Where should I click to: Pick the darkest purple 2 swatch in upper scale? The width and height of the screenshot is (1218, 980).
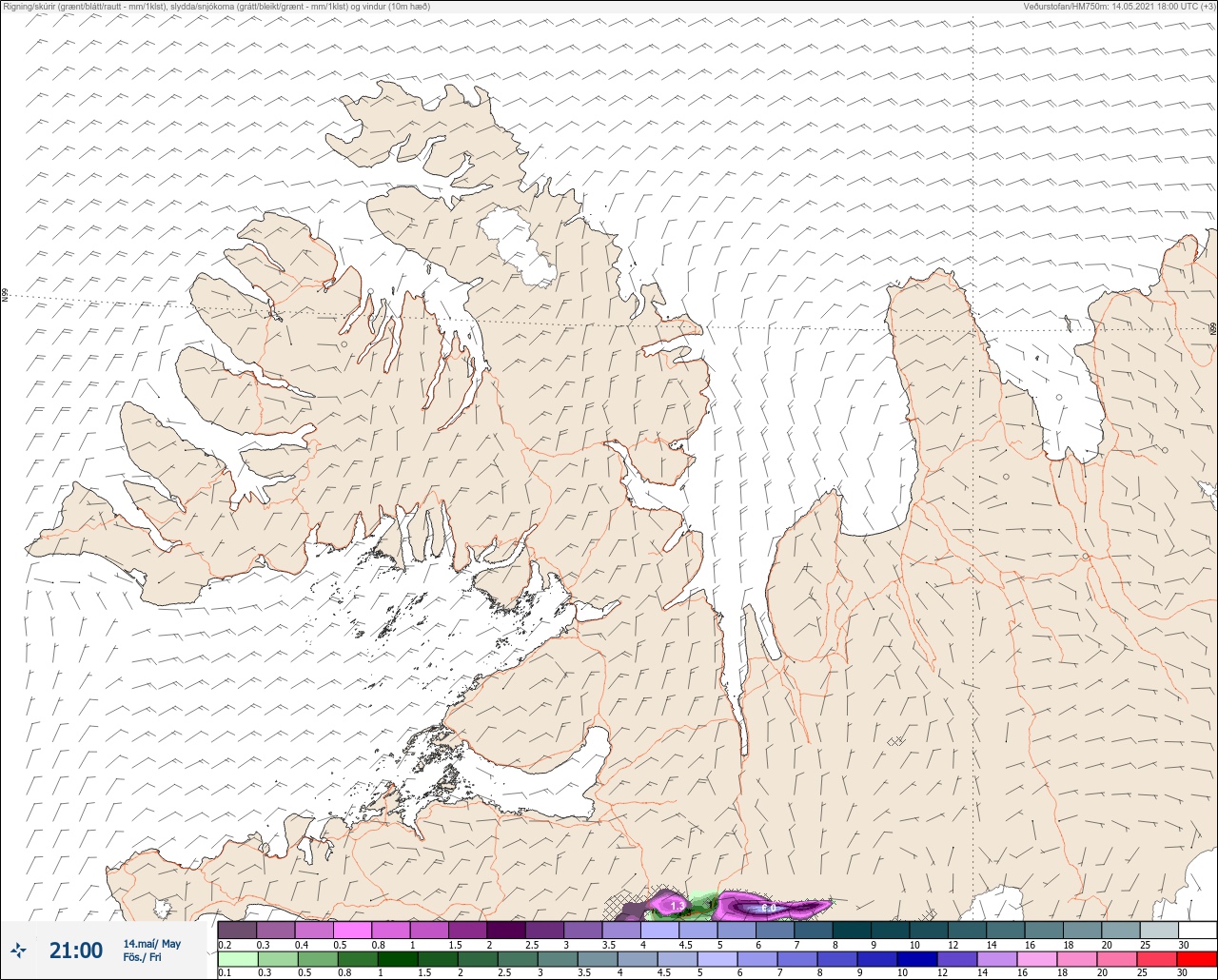coord(505,930)
